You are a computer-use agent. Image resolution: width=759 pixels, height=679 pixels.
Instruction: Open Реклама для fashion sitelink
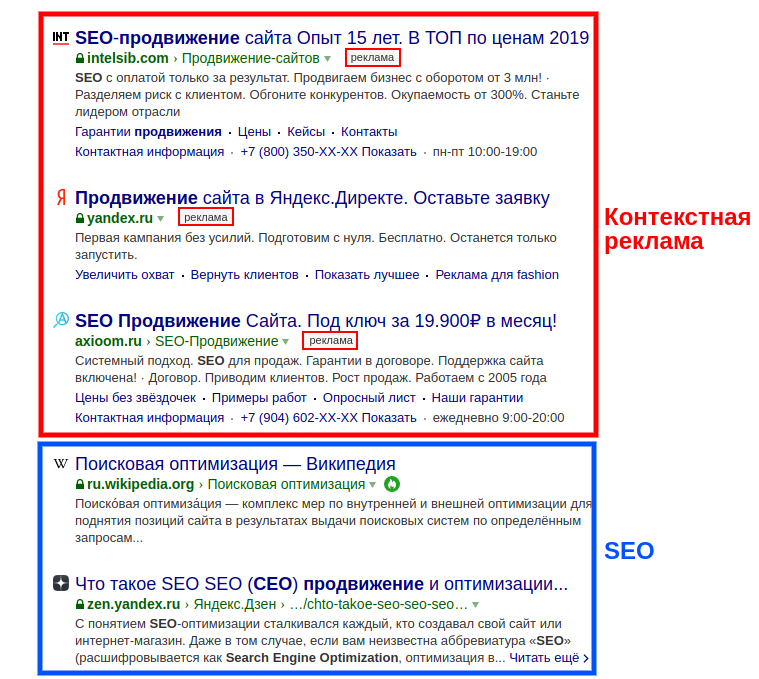tap(497, 274)
